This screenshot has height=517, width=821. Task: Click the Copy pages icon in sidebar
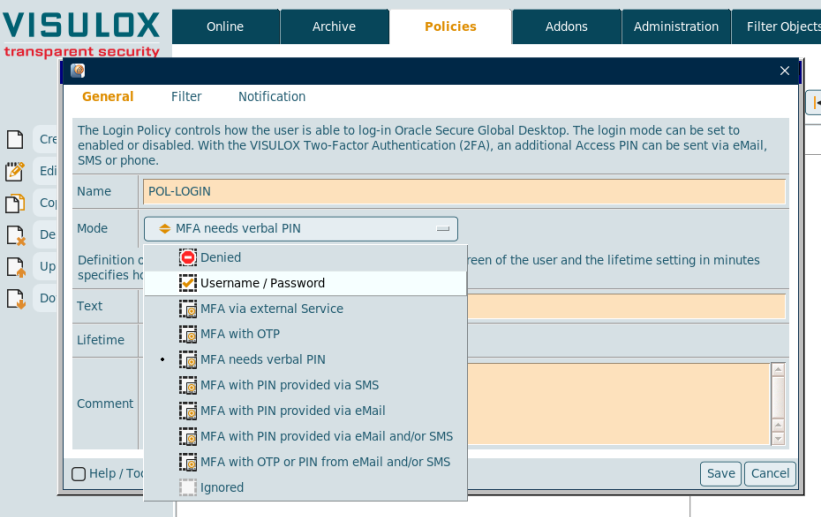(15, 203)
